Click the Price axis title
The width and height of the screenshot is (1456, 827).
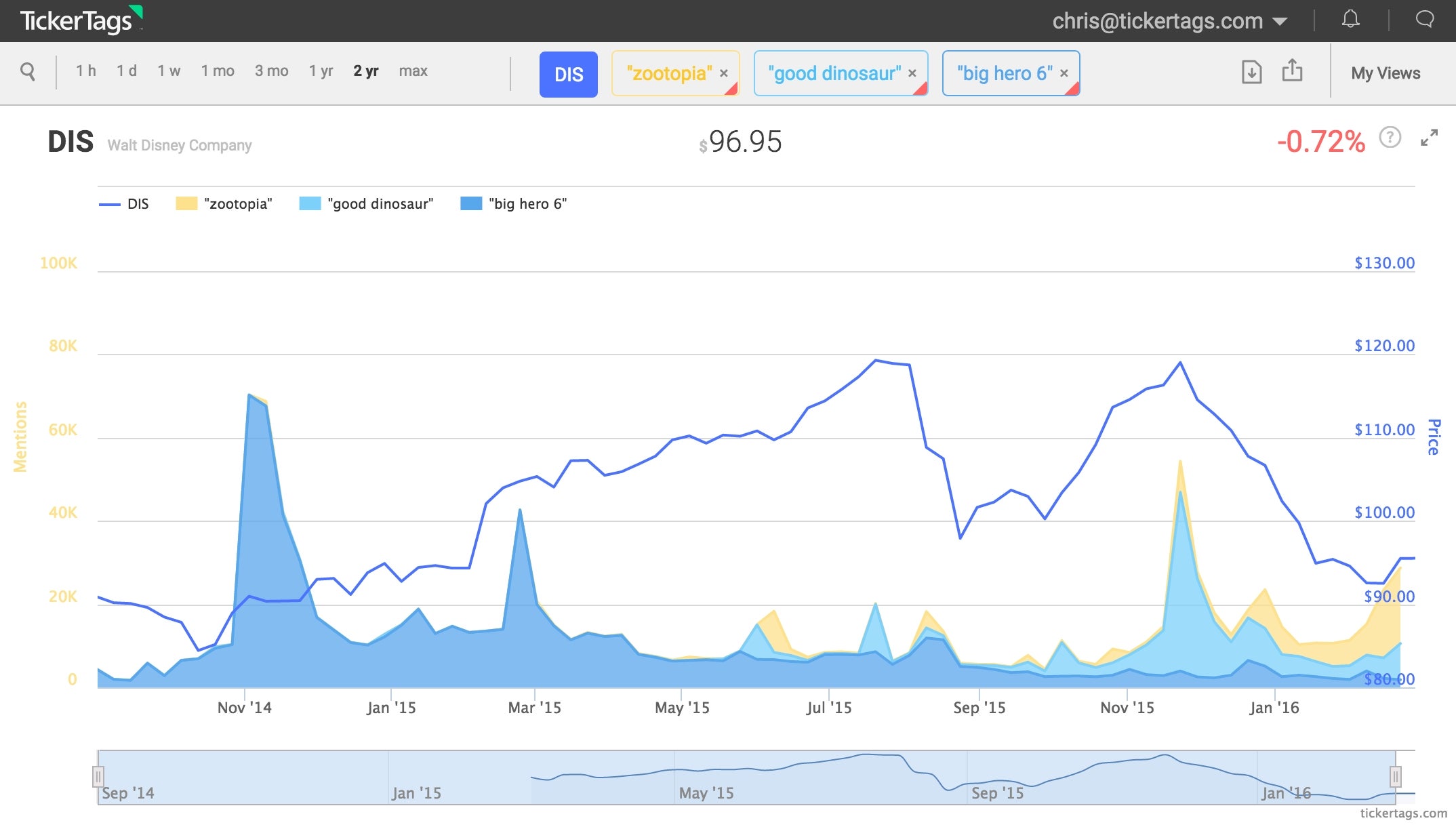(1433, 437)
